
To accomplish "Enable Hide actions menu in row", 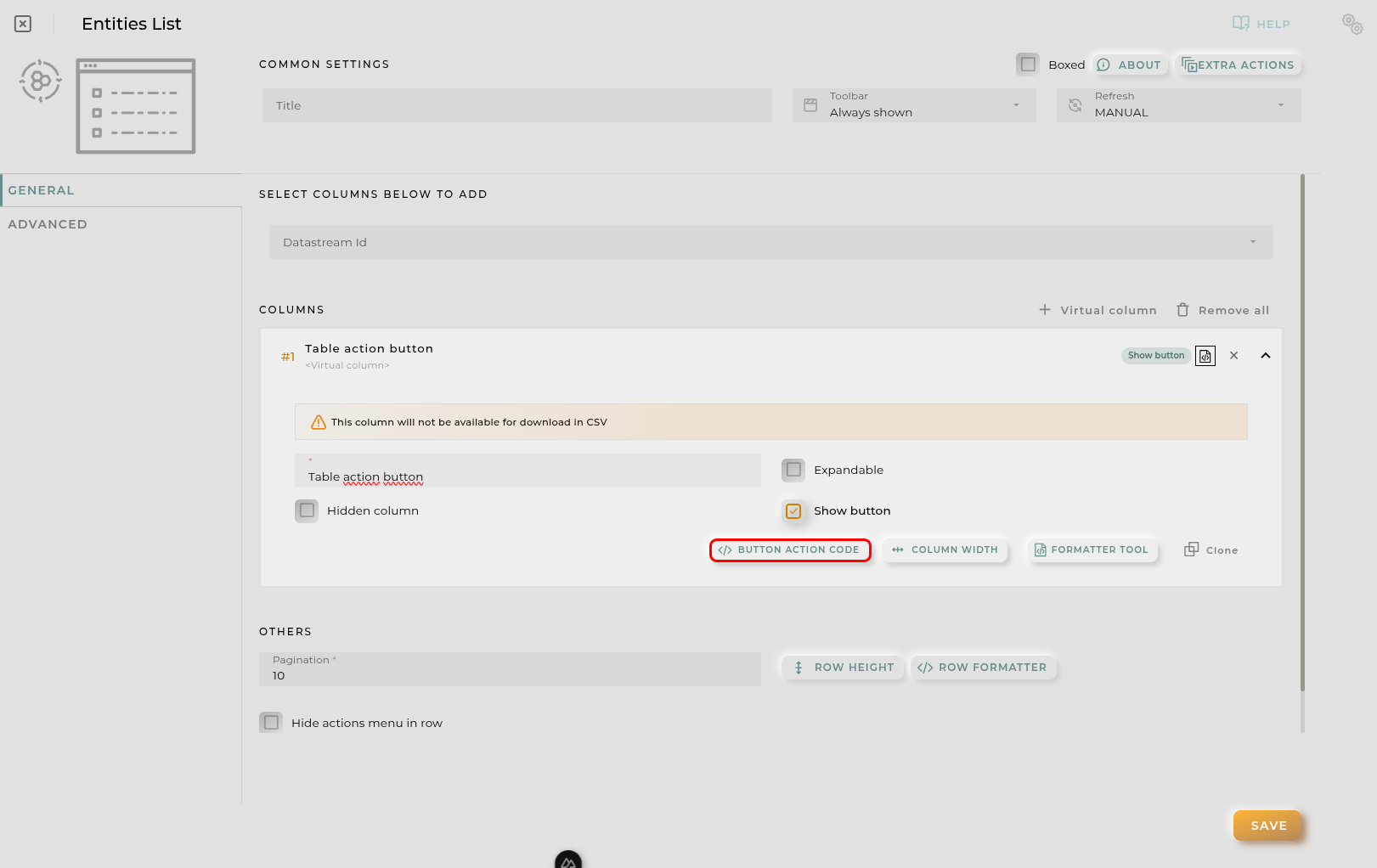I will (271, 722).
